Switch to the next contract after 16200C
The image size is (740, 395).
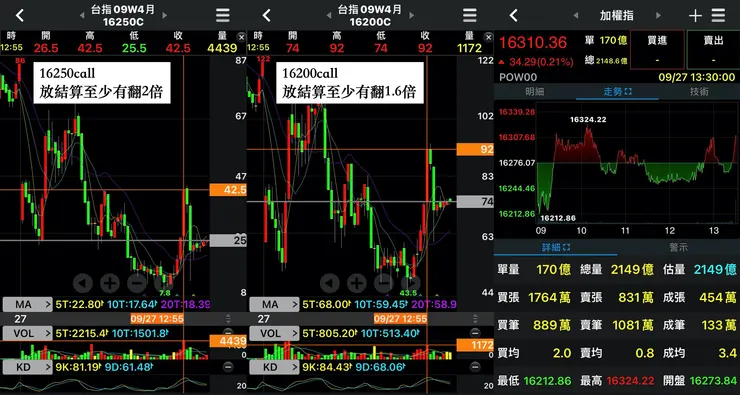coord(412,16)
